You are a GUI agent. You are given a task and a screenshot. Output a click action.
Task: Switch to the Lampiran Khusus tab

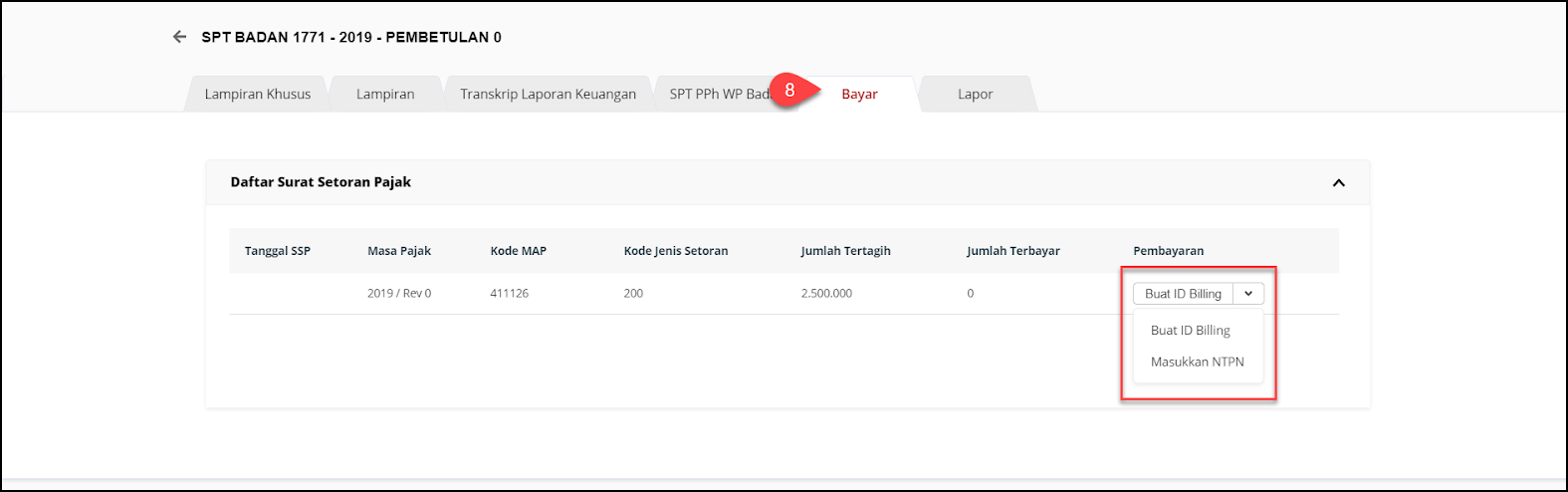258,95
